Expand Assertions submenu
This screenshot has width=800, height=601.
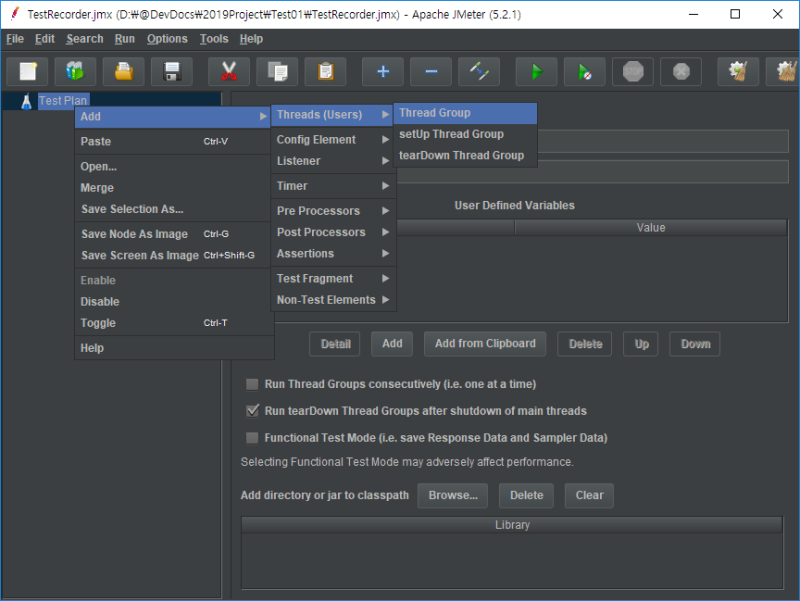tap(332, 254)
